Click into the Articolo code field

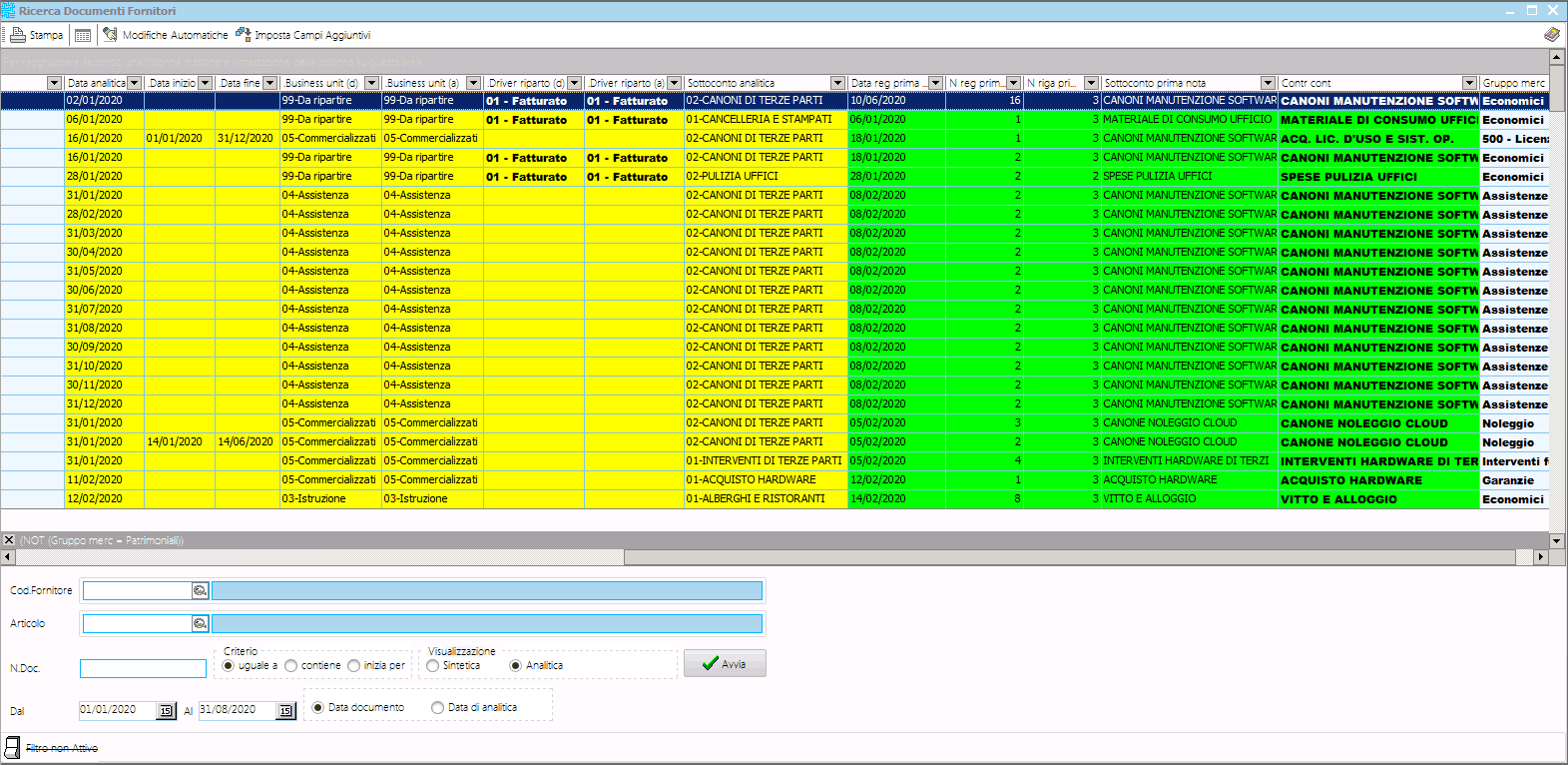tap(137, 624)
